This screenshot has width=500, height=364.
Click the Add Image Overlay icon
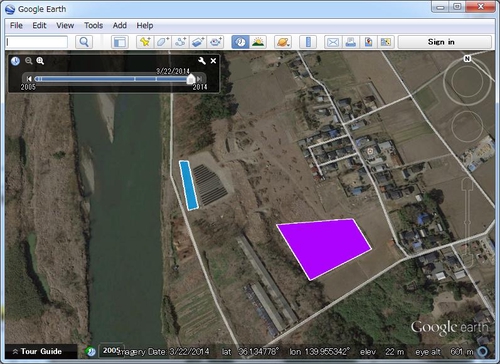point(198,42)
